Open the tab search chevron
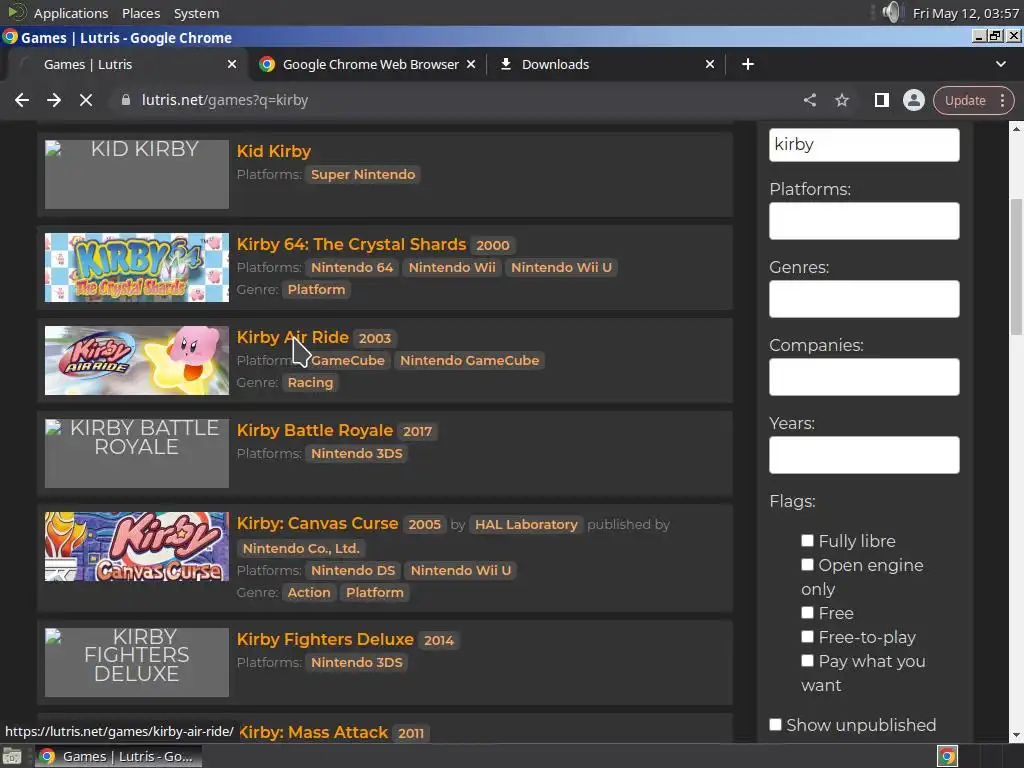Viewport: 1024px width, 768px height. tap(1000, 64)
